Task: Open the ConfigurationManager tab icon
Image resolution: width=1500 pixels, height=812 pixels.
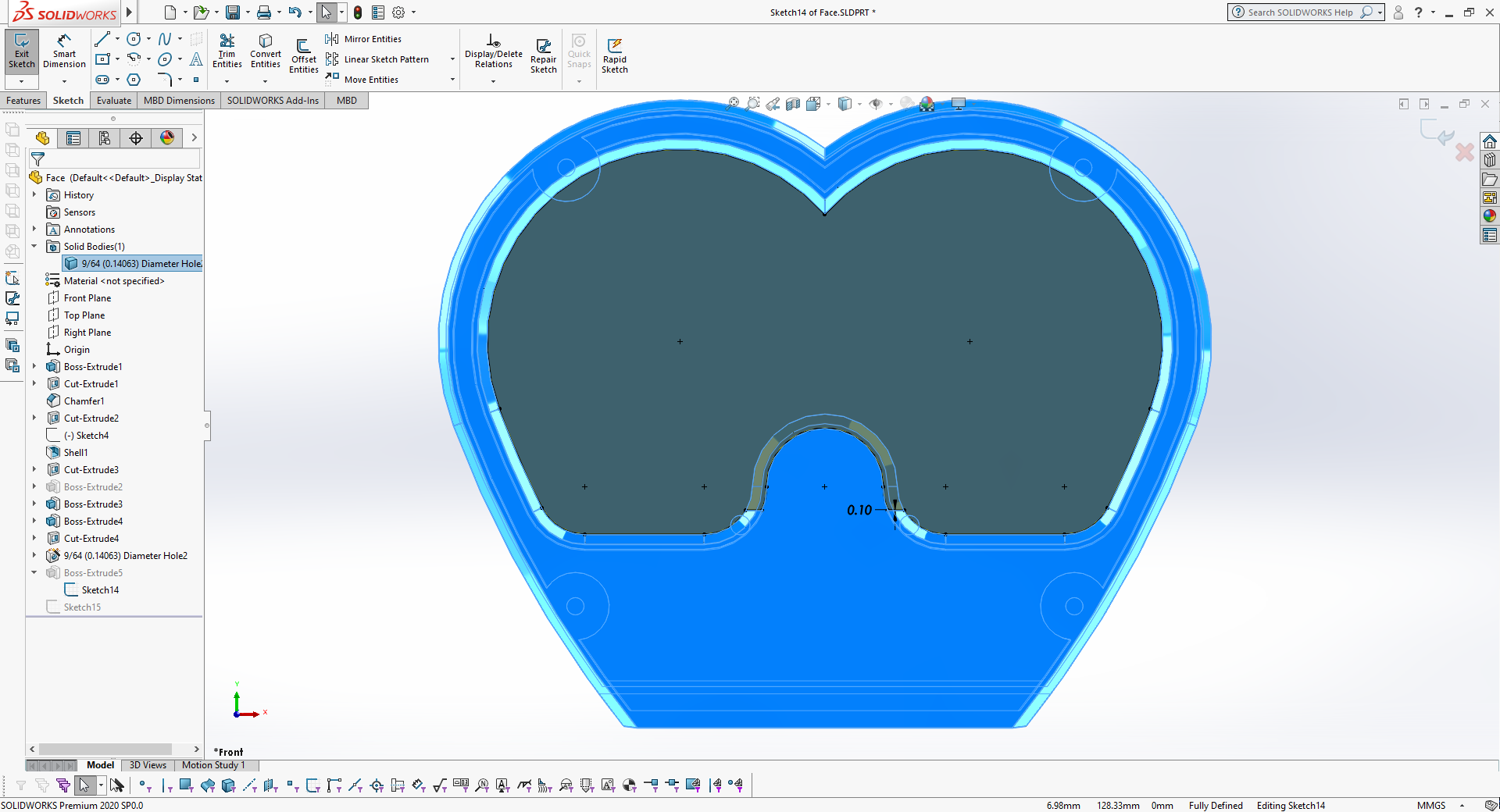Action: (105, 138)
